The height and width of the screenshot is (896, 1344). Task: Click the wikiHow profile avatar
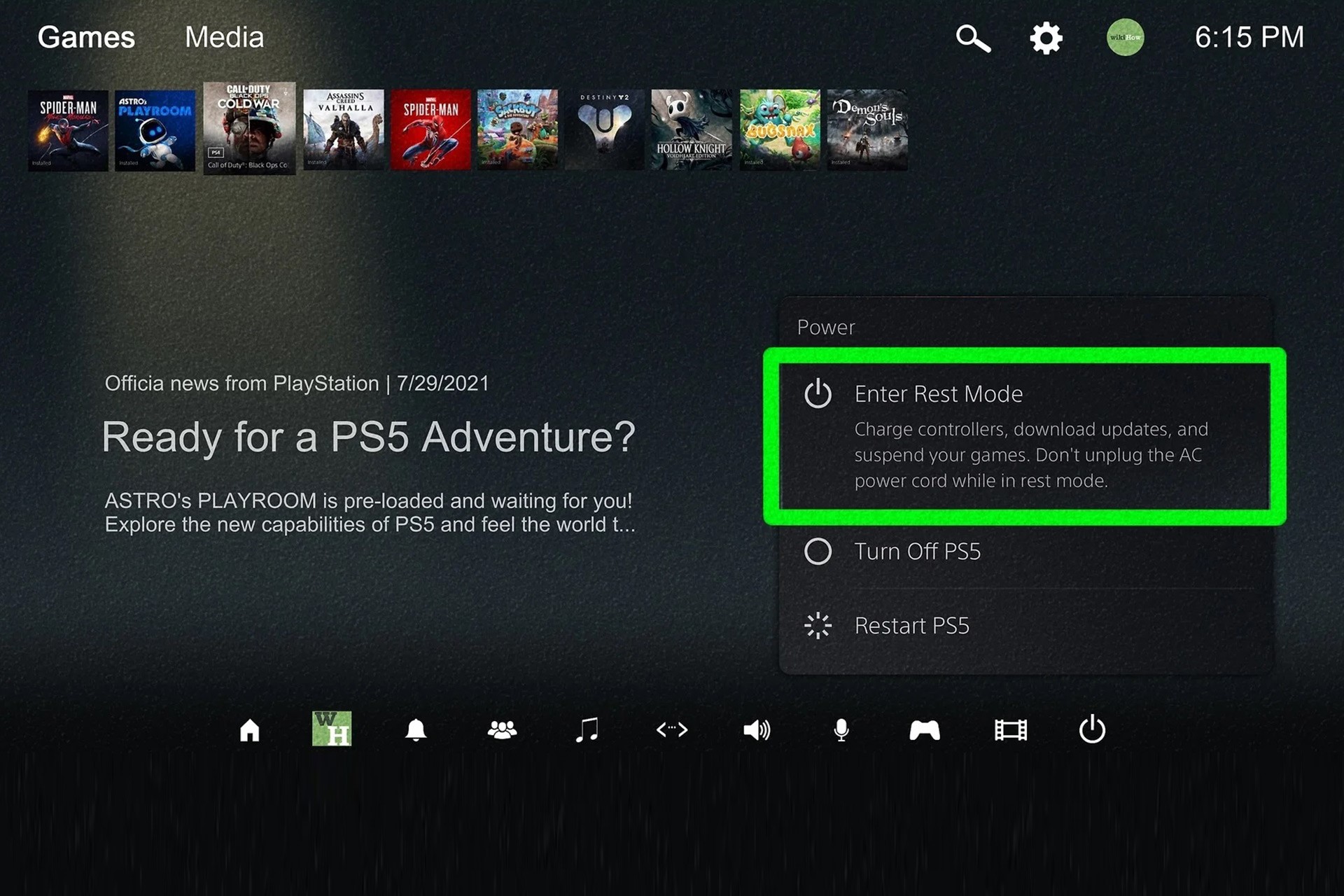[1125, 37]
